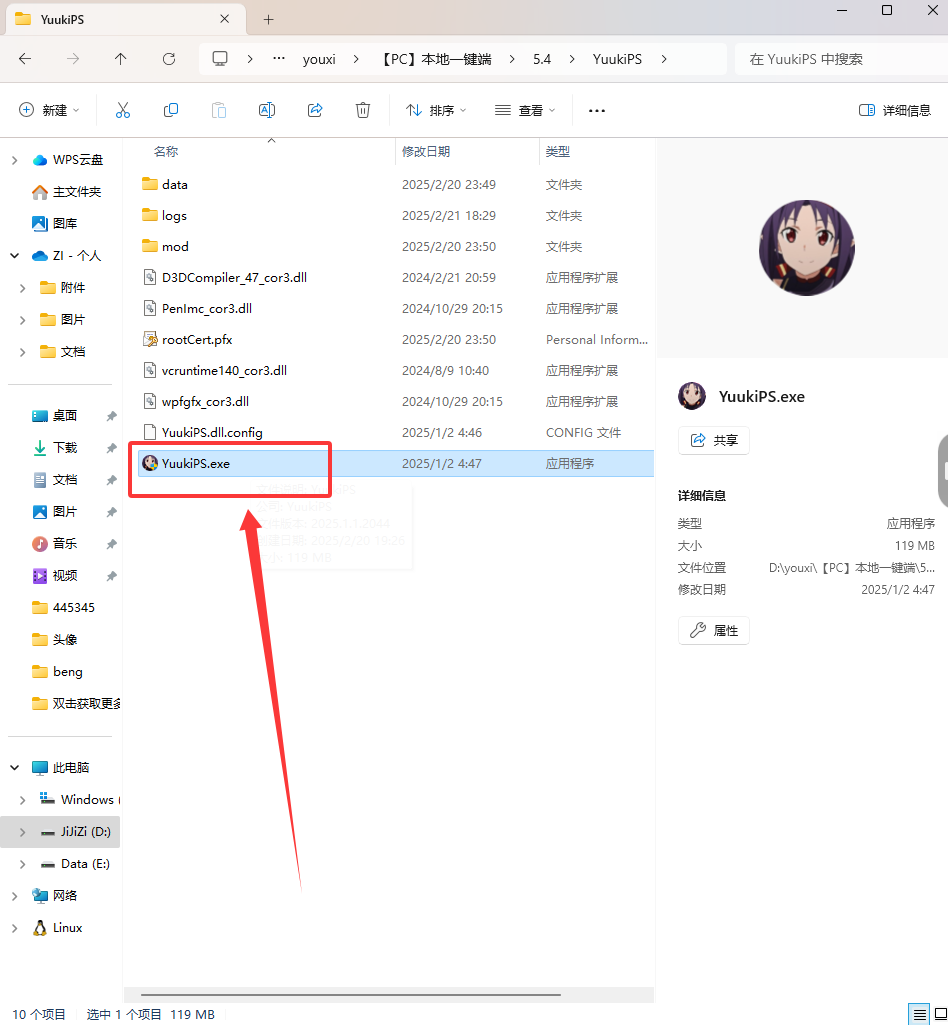948x1025 pixels.
Task: Click the Rename icon in toolbar
Action: coord(267,110)
